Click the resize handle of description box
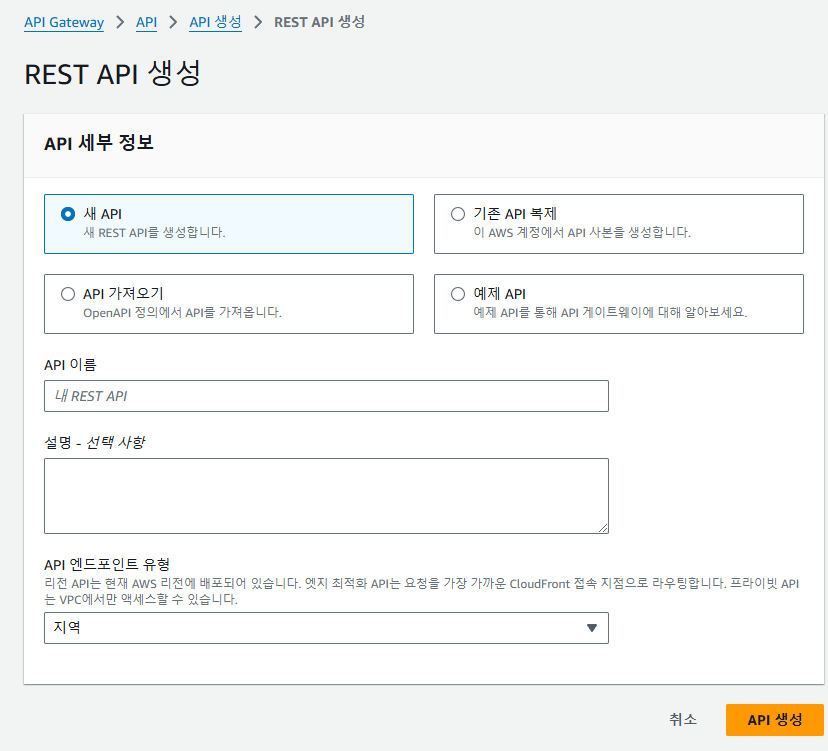Viewport: 828px width, 751px height. (603, 528)
